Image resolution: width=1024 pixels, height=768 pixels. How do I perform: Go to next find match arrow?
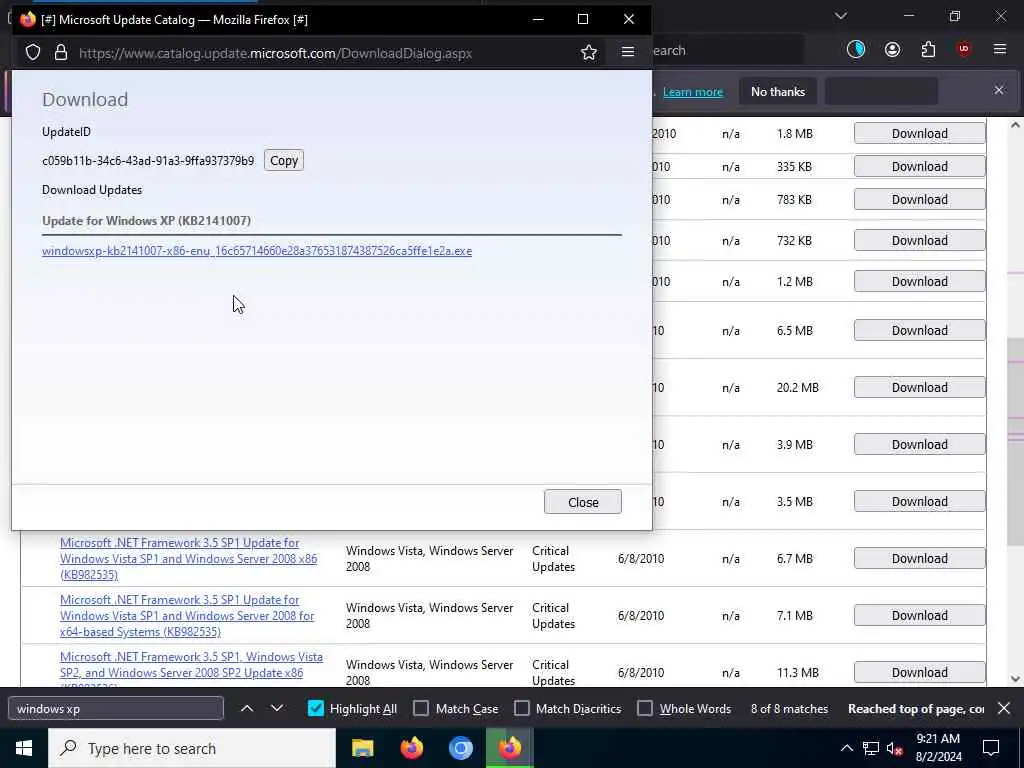(x=277, y=708)
